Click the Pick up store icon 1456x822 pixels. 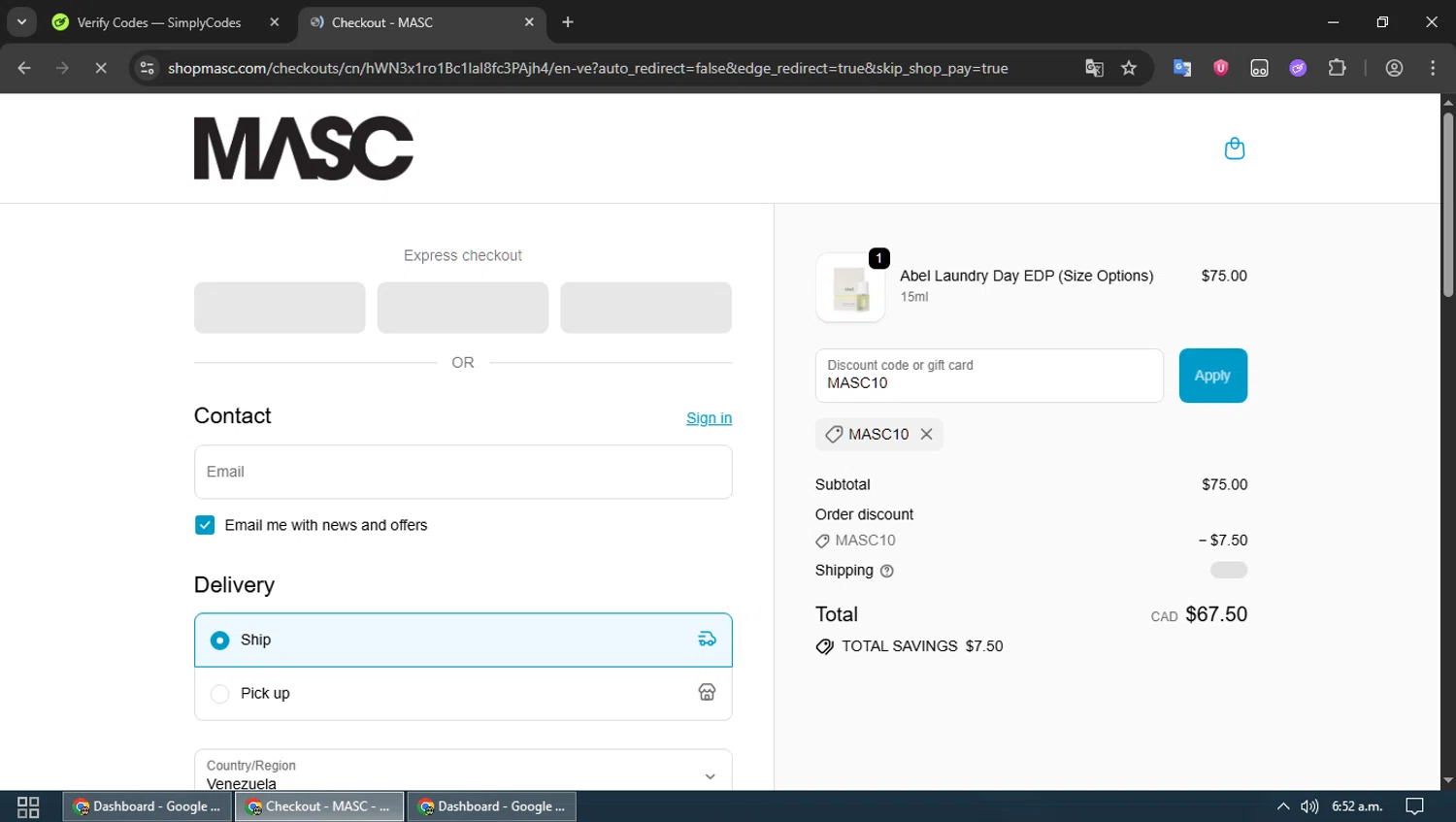(707, 692)
